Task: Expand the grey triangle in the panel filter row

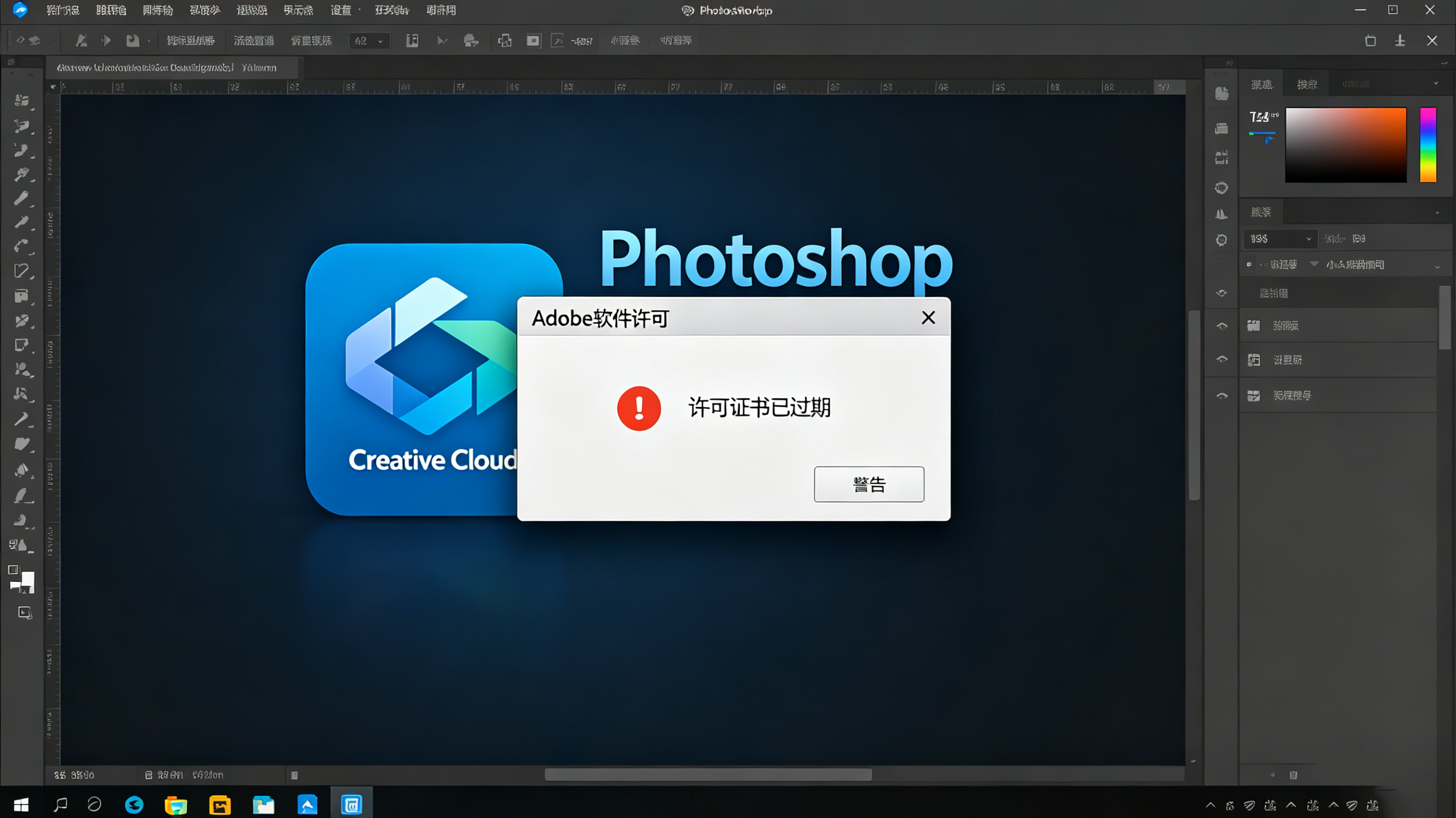Action: (x=1314, y=263)
